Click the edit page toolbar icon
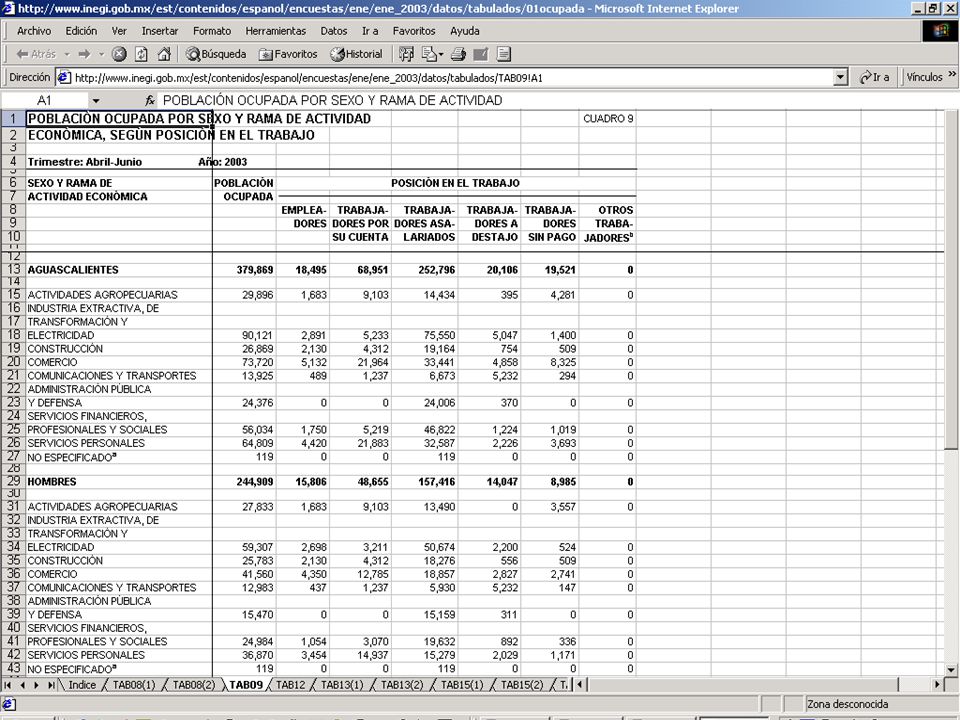This screenshot has width=960, height=720. point(481,54)
